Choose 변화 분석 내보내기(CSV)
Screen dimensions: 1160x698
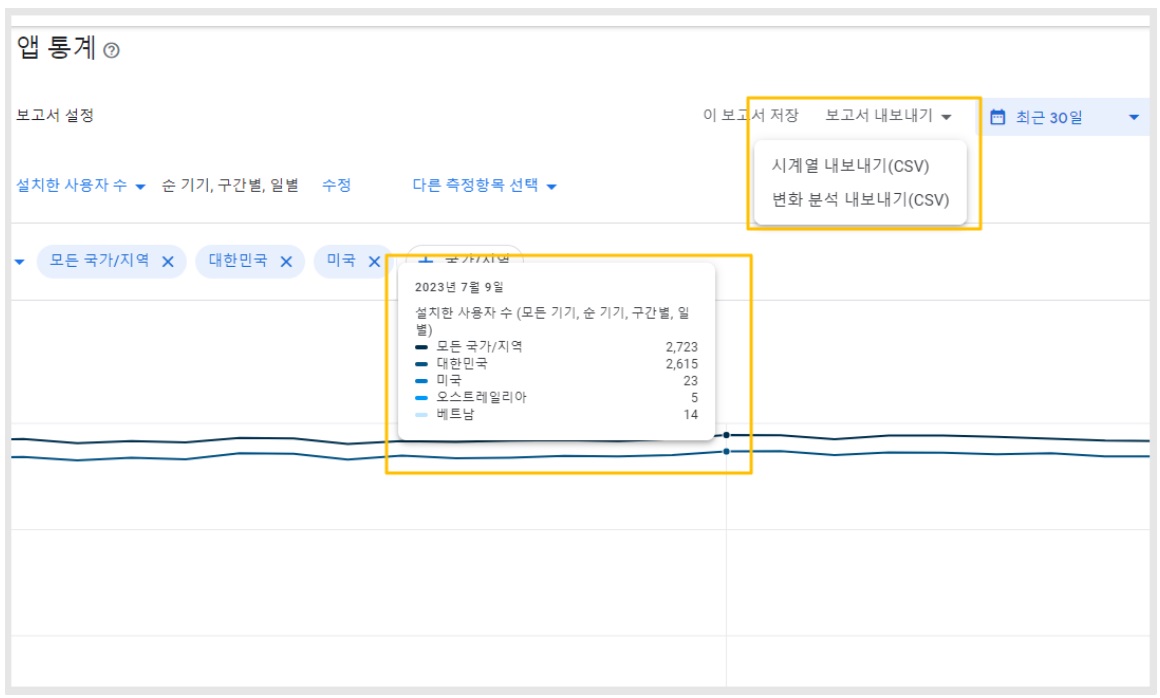(860, 200)
